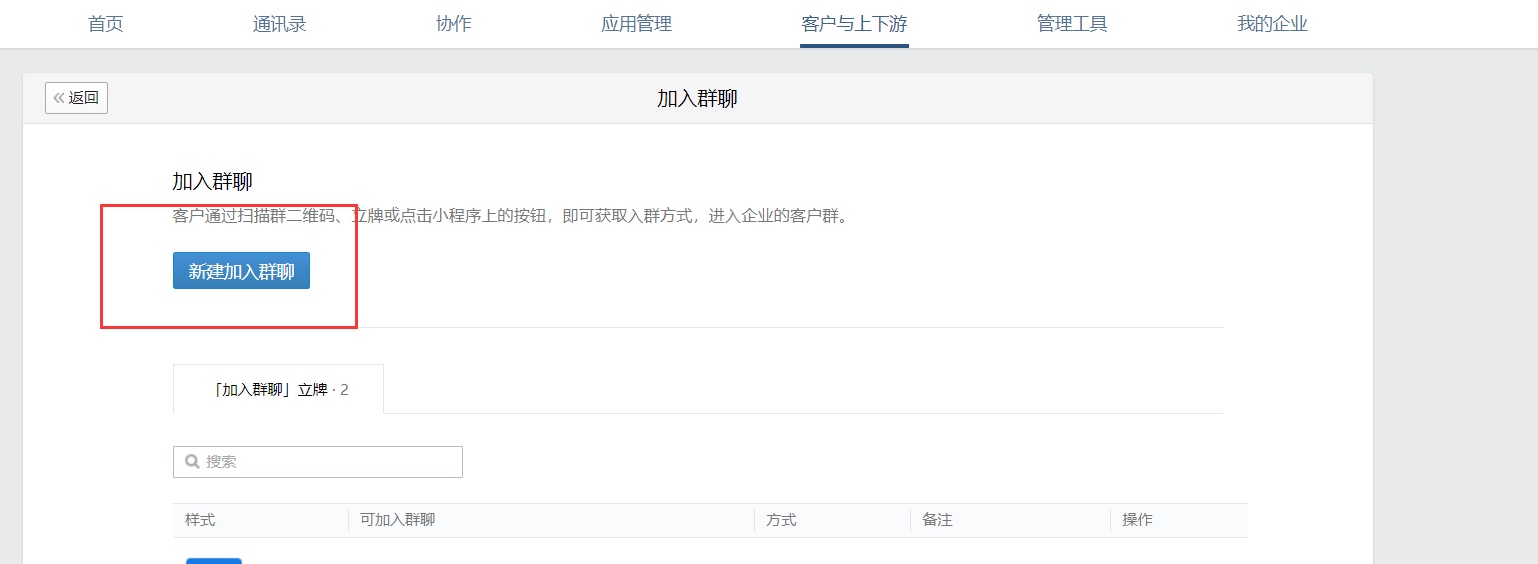The image size is (1538, 564).
Task: Click the 操作 column header
Action: [1137, 520]
